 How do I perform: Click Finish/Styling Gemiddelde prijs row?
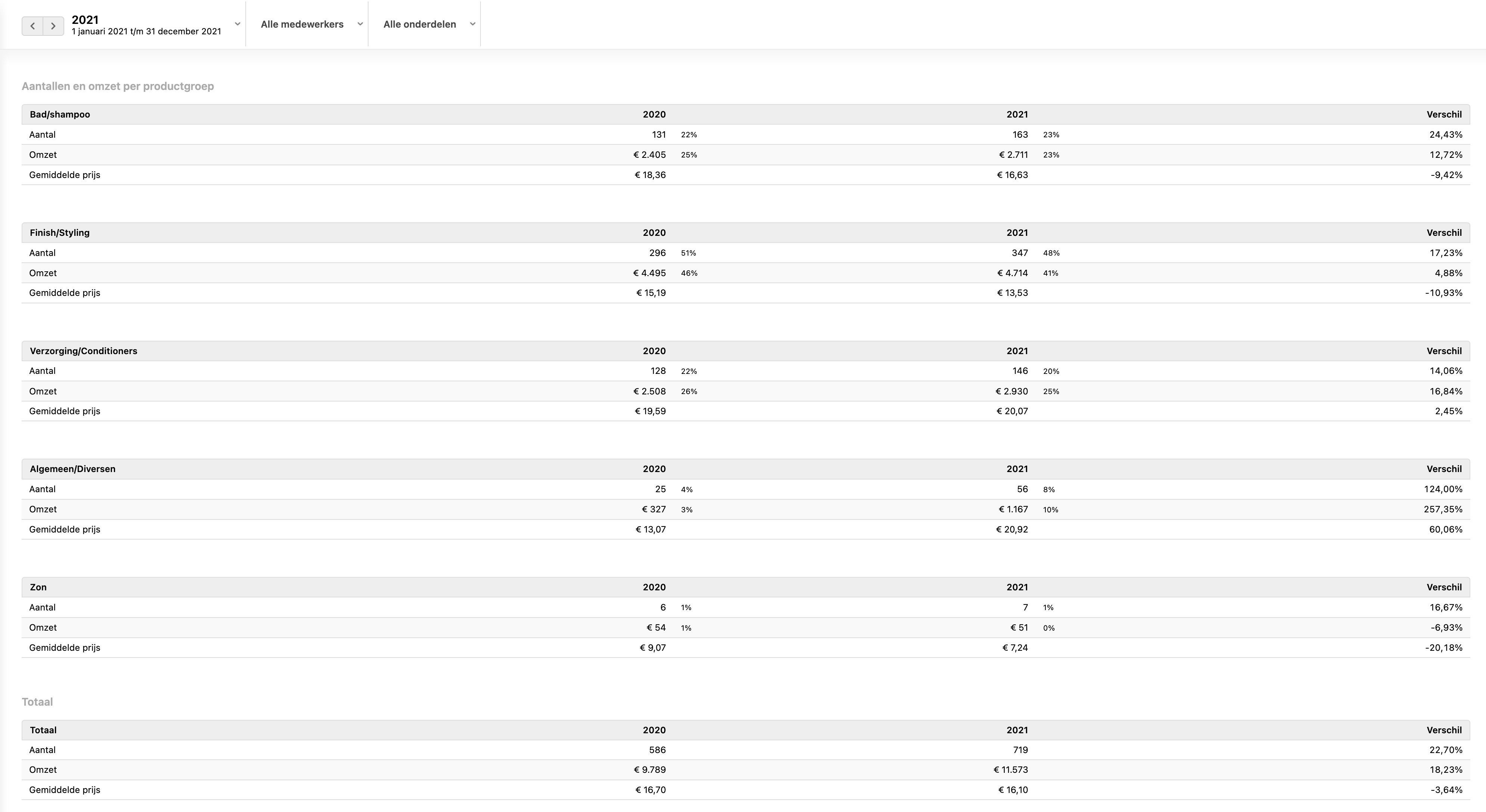click(x=65, y=293)
